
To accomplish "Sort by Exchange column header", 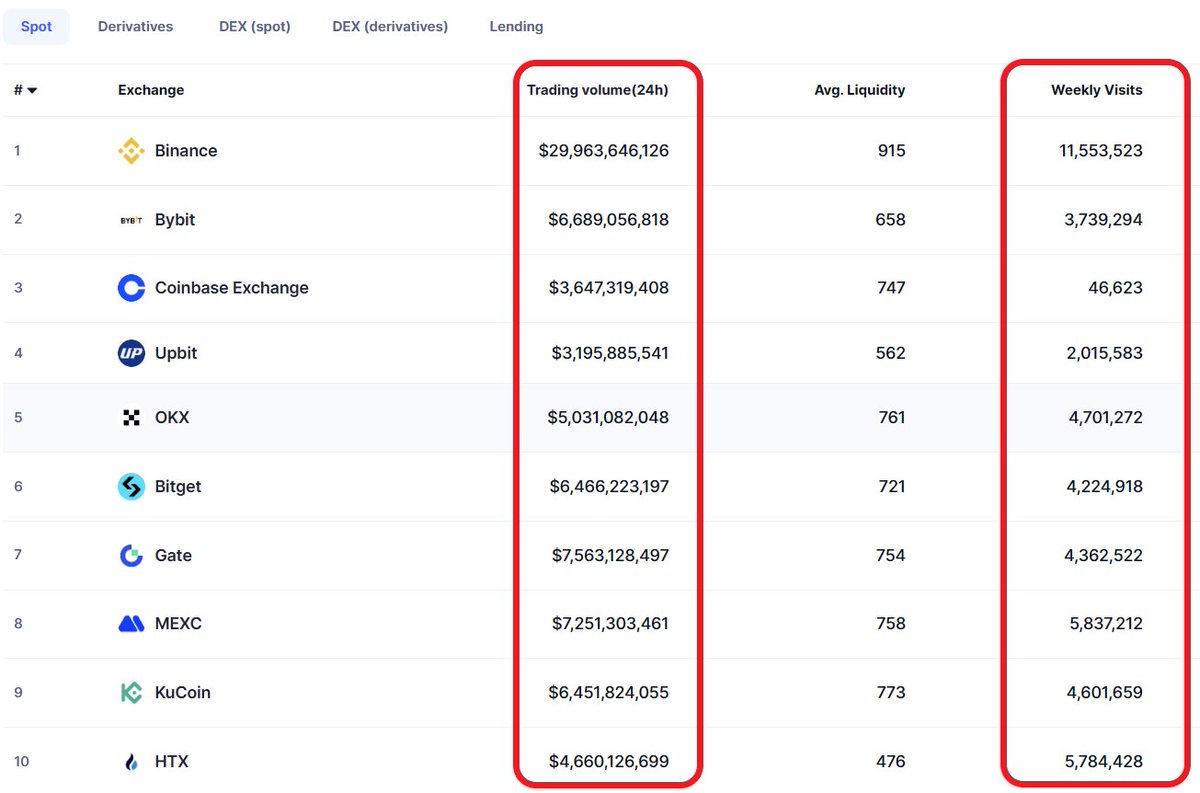I will (151, 90).
